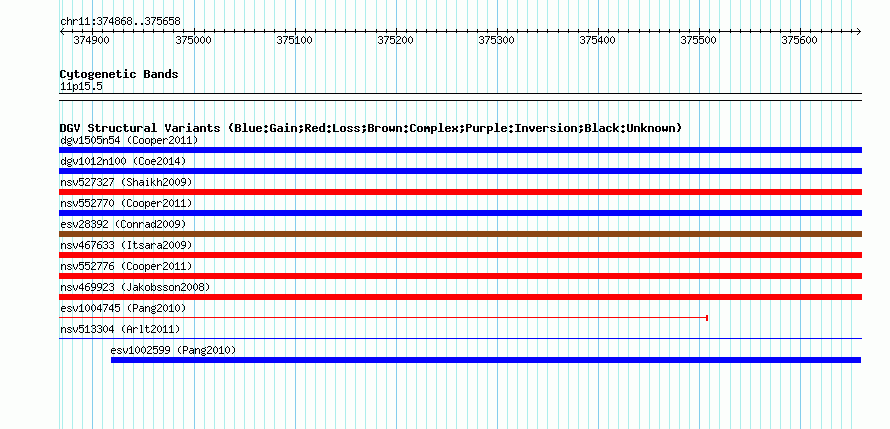
Task: Click the 11p15.5 cytogenetic band line
Action: click(460, 97)
